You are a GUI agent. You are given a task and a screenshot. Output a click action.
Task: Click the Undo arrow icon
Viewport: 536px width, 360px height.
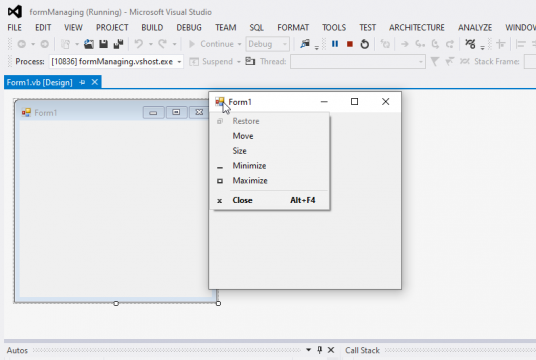pos(138,44)
